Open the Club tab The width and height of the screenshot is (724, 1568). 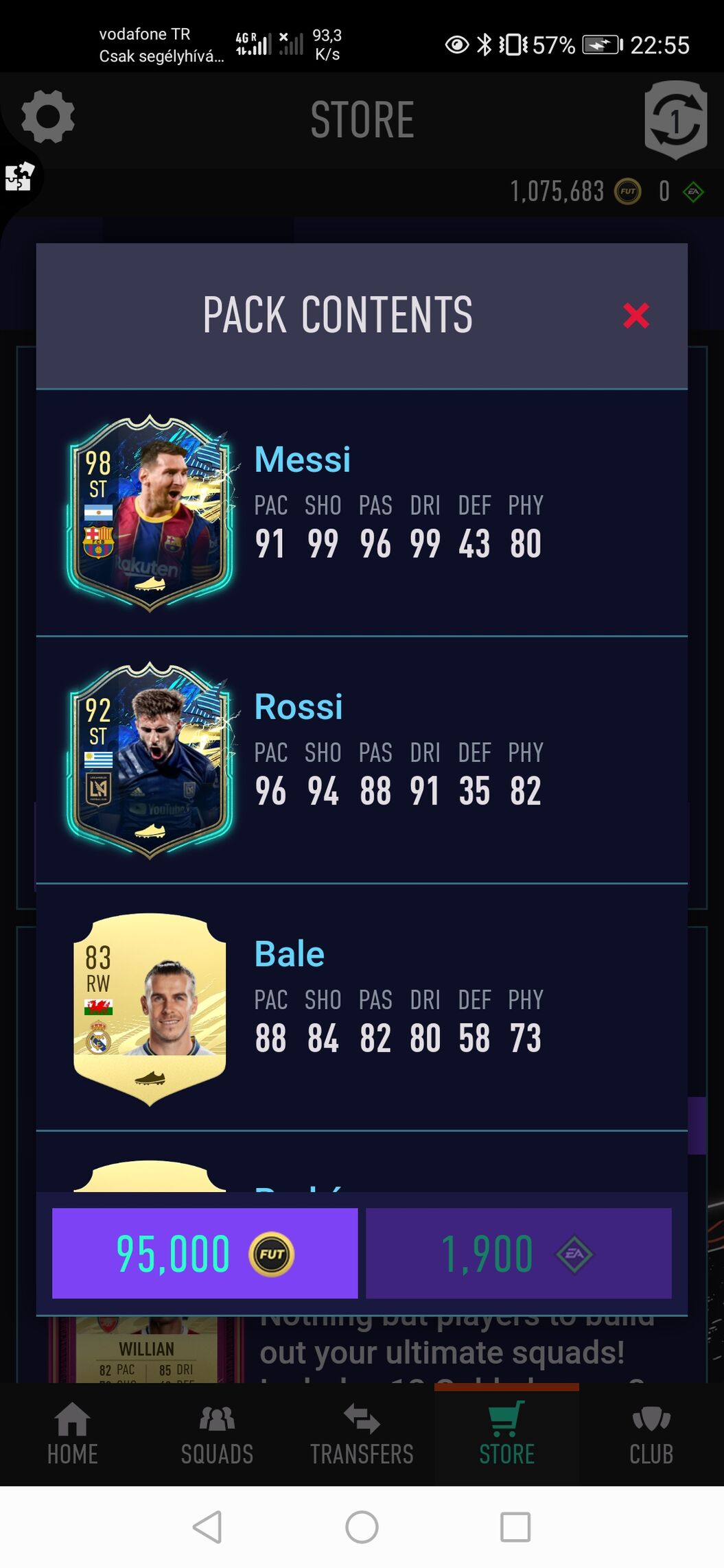coord(651,1434)
